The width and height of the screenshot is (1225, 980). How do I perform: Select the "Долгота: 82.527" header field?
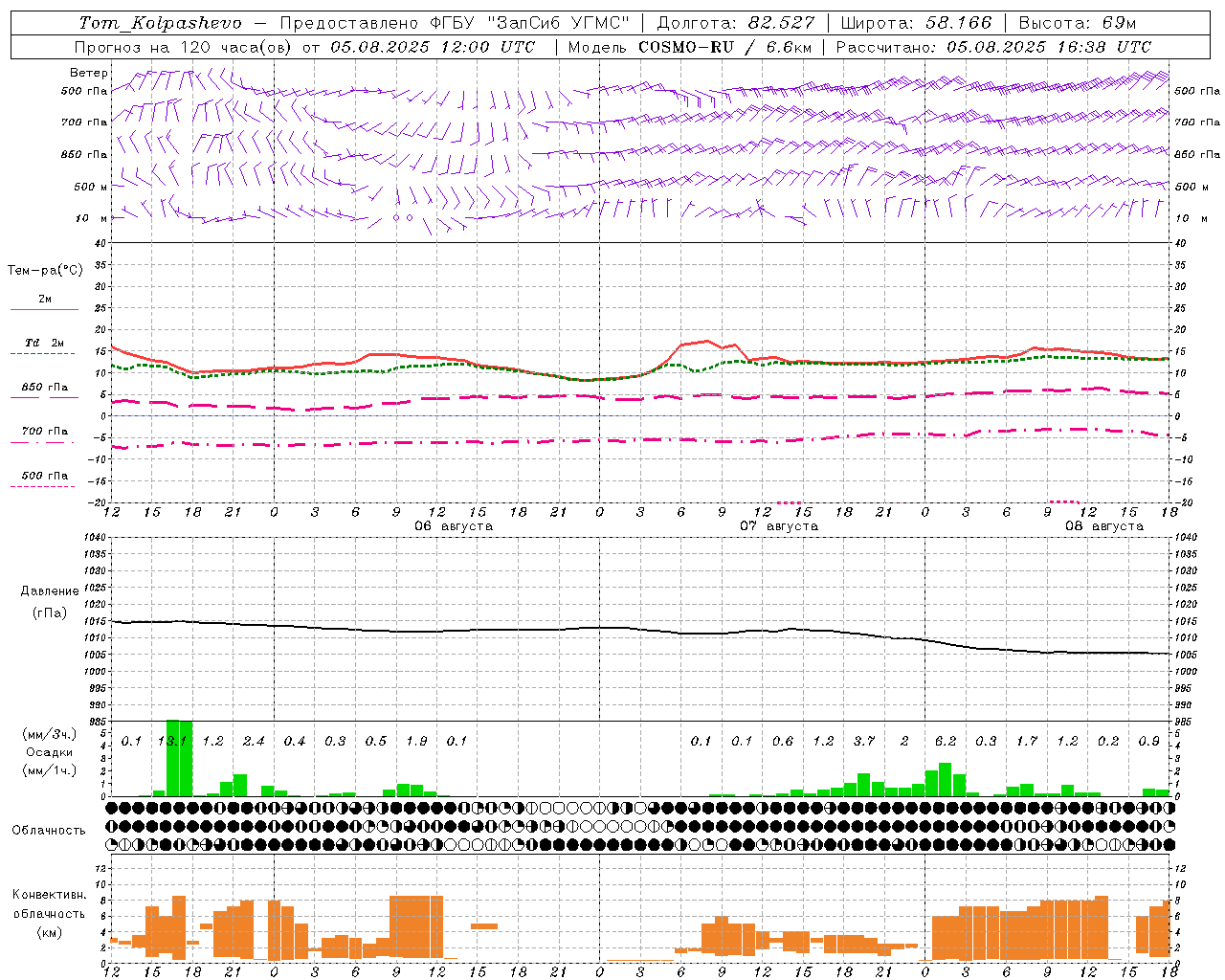point(736,23)
